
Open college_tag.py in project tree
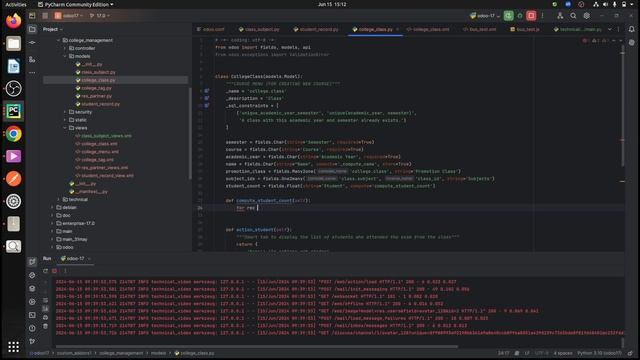[x=96, y=88]
